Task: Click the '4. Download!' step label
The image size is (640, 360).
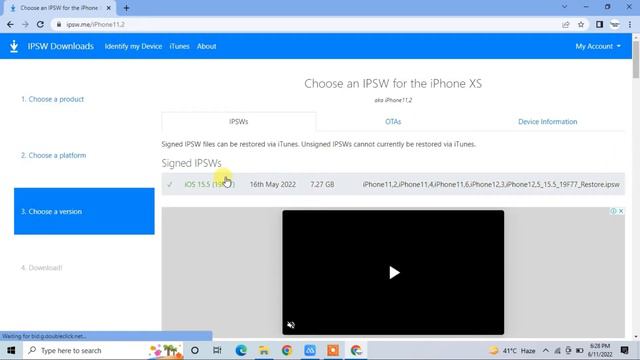Action: pos(42,268)
